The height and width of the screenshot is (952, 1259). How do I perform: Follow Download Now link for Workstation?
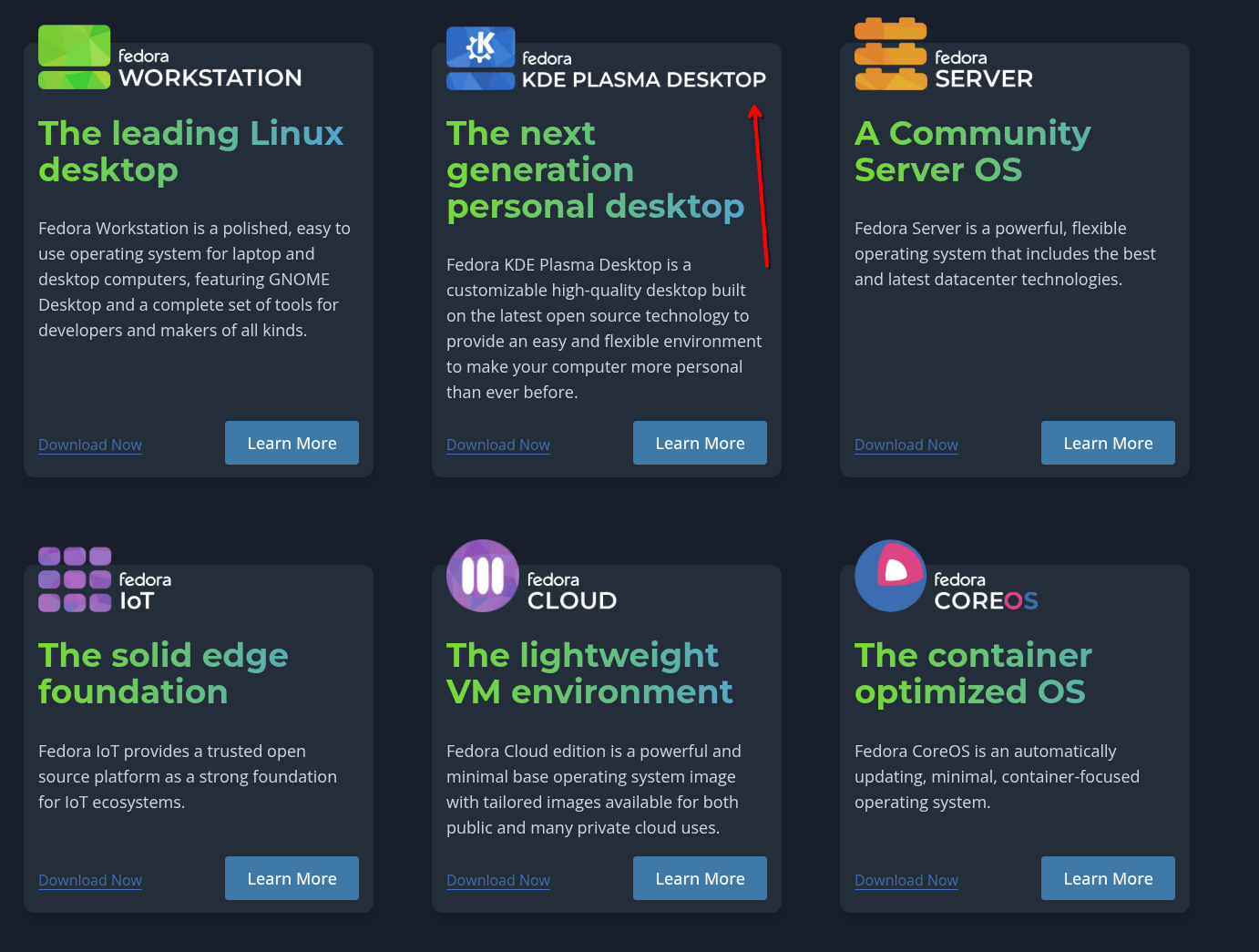click(90, 445)
